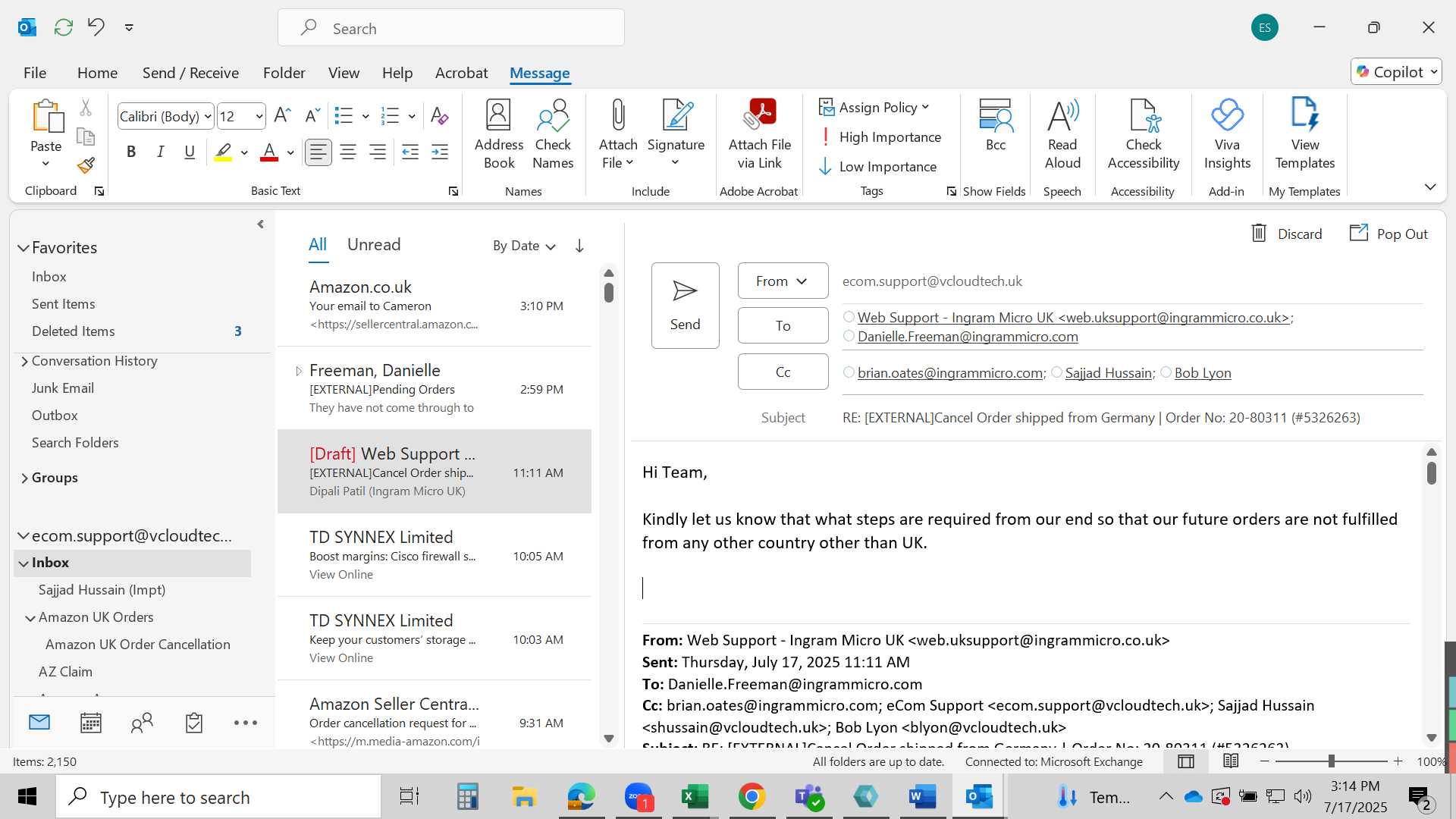Open the Copilot button
Screen dimensions: 1456x819
pos(1395,71)
